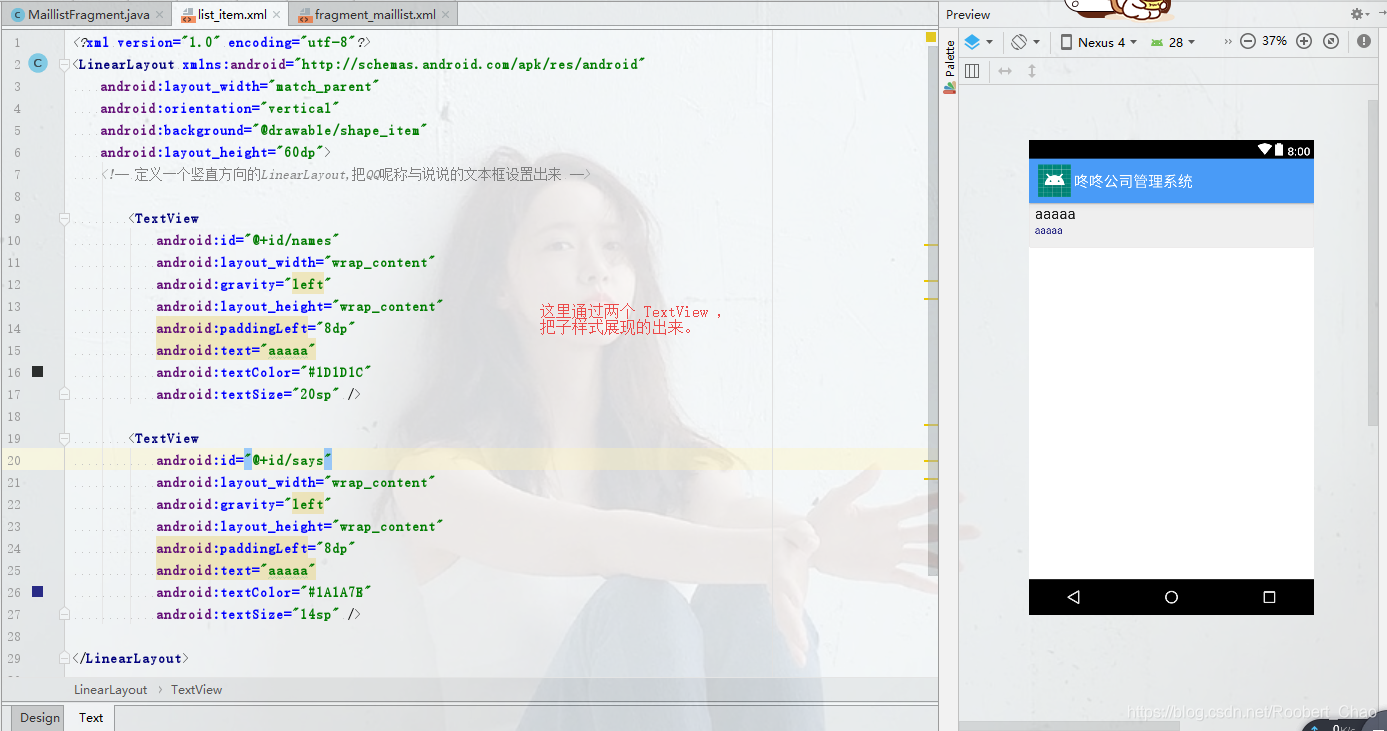The image size is (1387, 731).
Task: Toggle horizontal width expand icon
Action: click(1005, 71)
